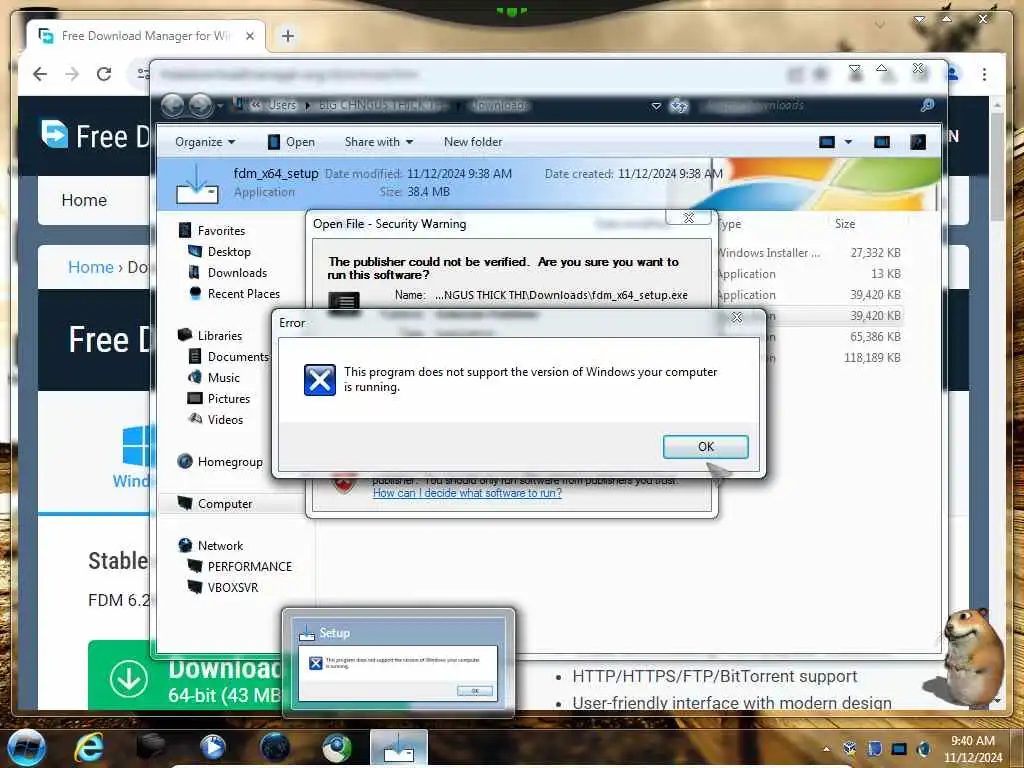This screenshot has height=768, width=1024.
Task: Click Home link in website navigation
Action: [84, 200]
